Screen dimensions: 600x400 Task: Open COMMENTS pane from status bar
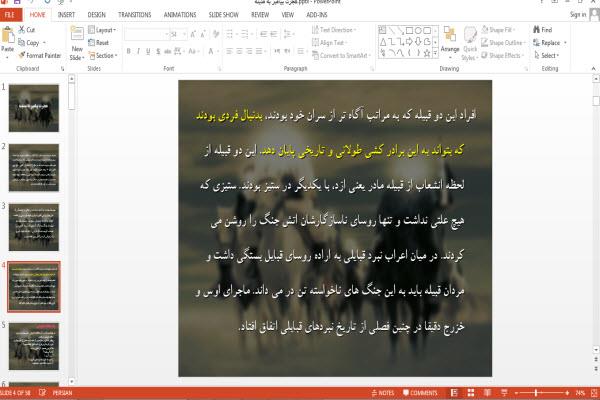coord(420,393)
